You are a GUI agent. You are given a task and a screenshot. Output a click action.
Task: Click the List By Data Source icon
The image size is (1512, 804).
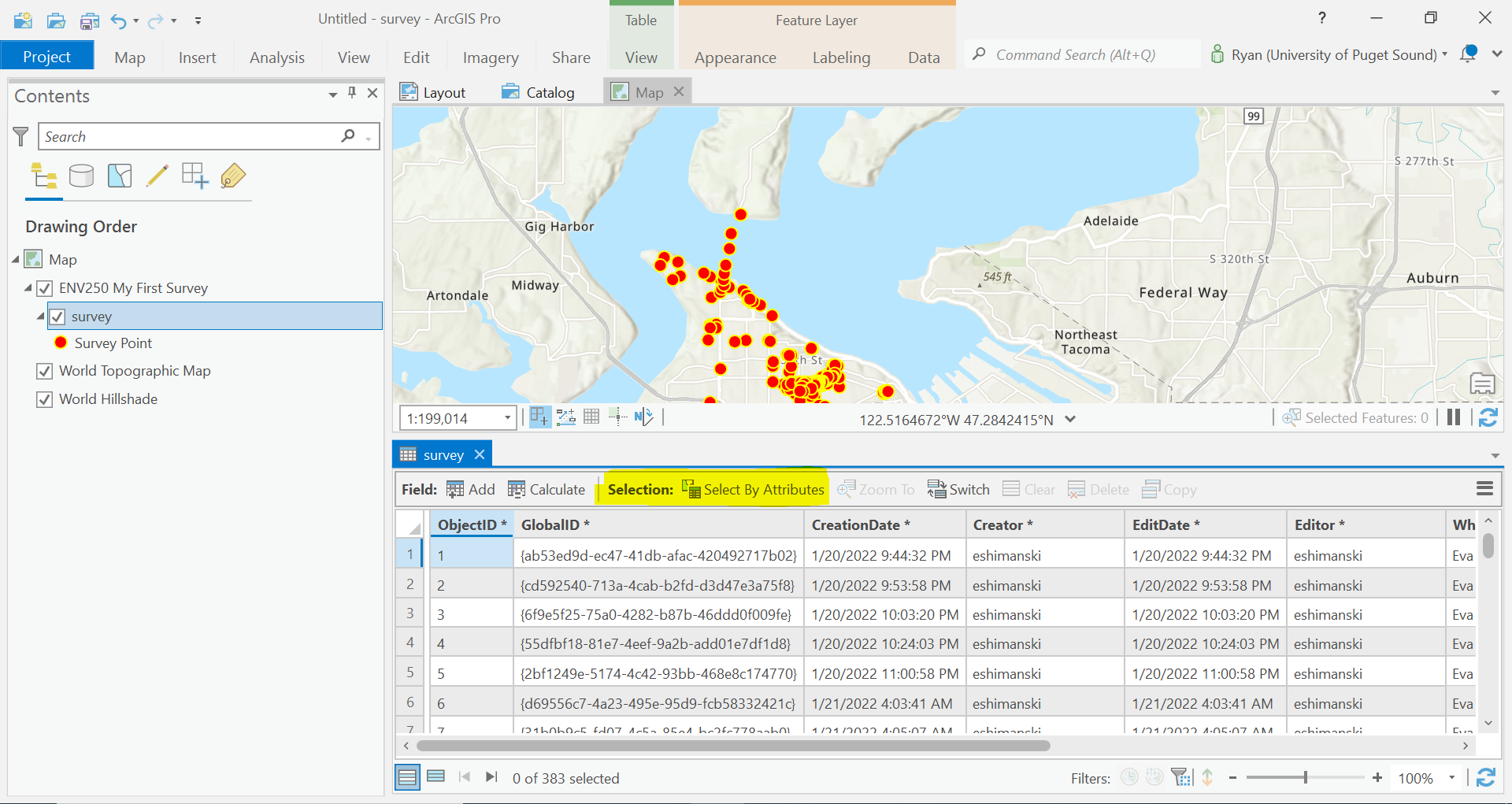81,176
